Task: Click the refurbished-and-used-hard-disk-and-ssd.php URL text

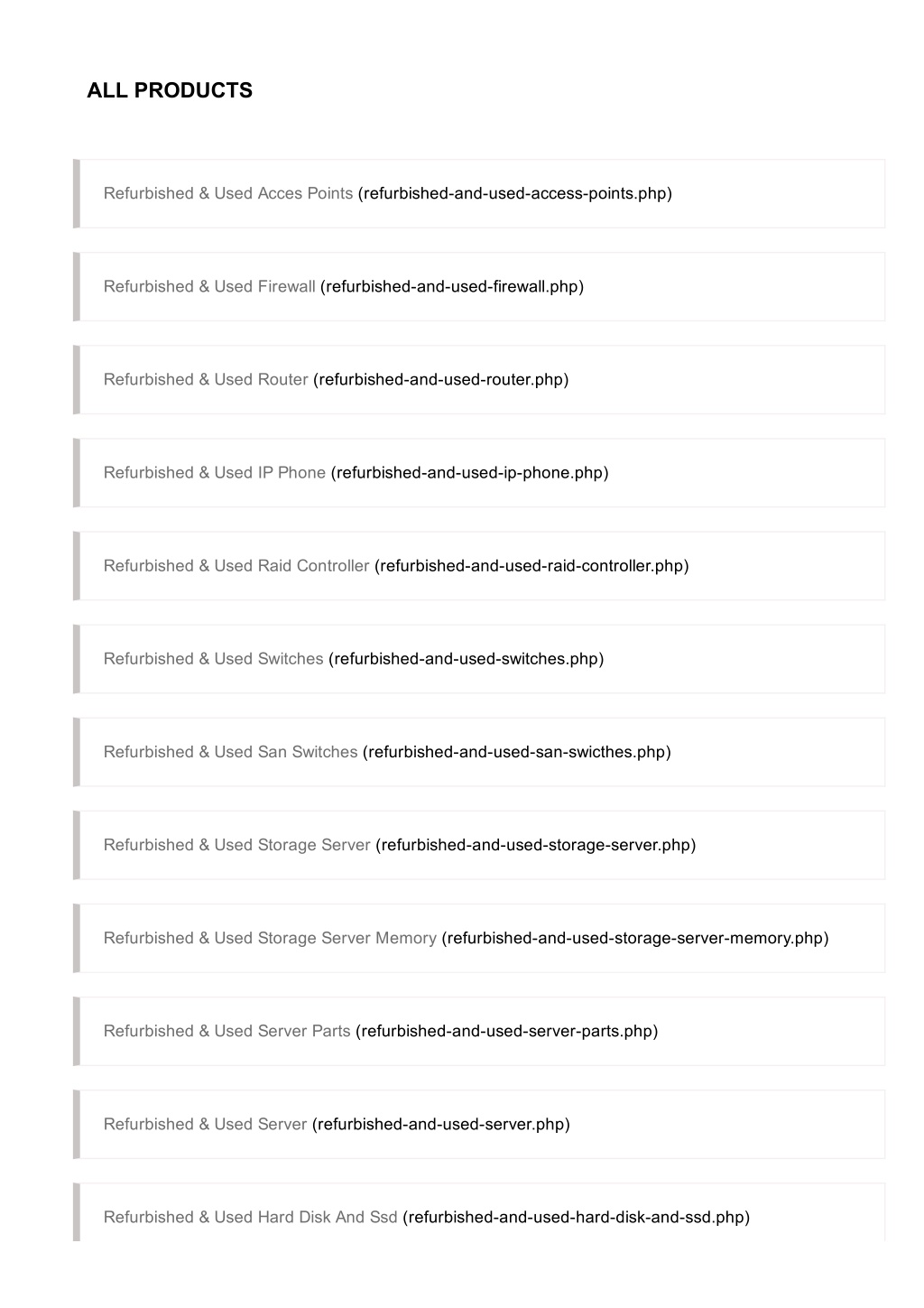Action: (576, 1216)
